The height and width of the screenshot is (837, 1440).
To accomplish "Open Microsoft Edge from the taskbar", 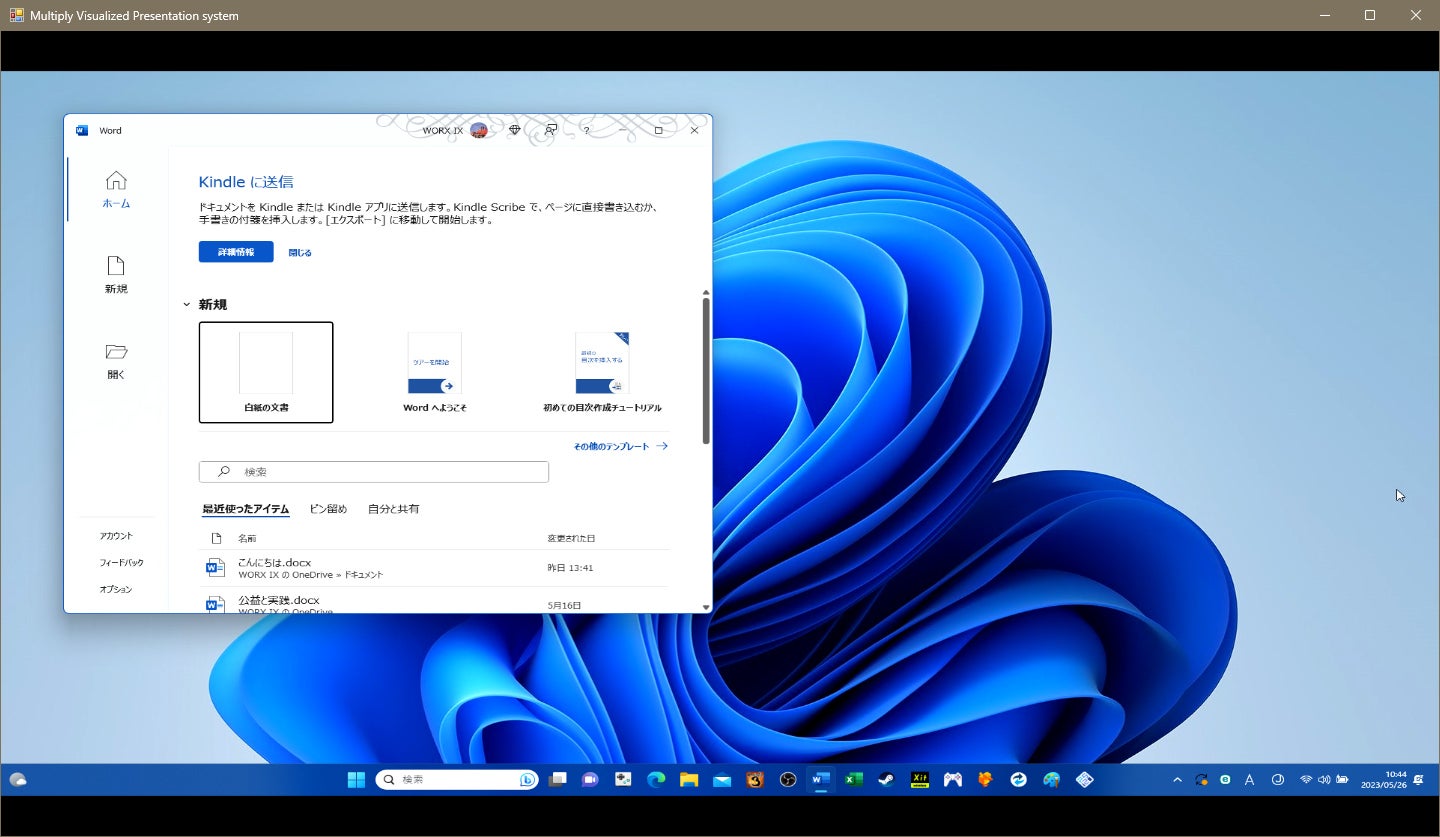I will click(656, 780).
